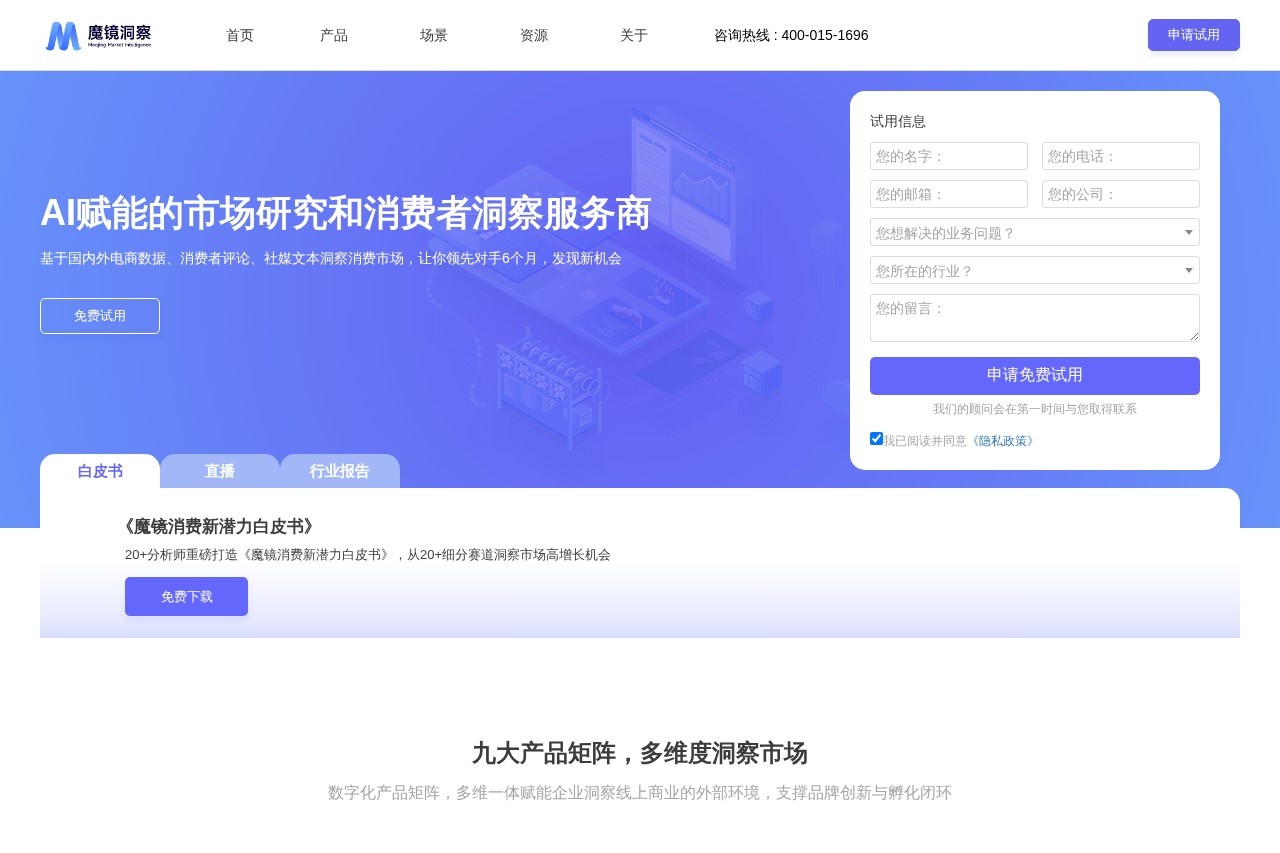This screenshot has width=1280, height=853.
Task: Click the 申请试用 button in header
Action: click(1193, 35)
